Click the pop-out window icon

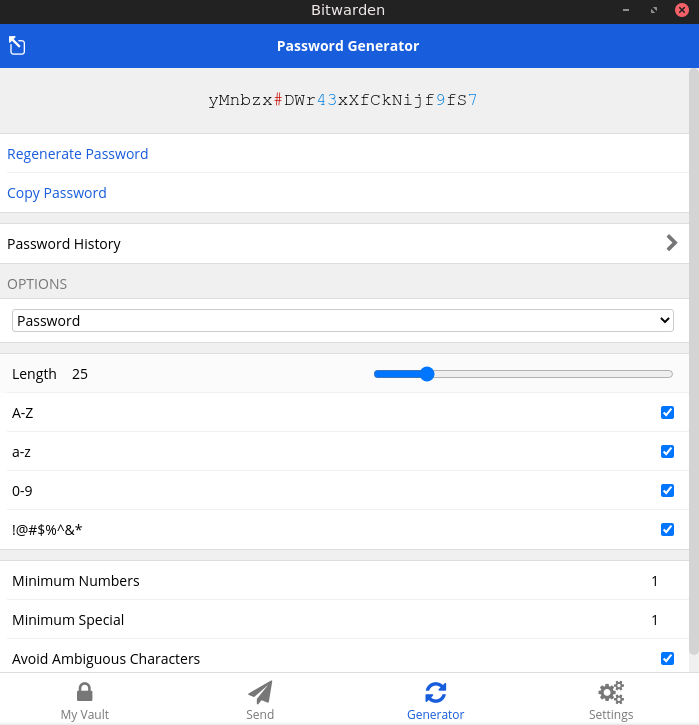[x=17, y=46]
